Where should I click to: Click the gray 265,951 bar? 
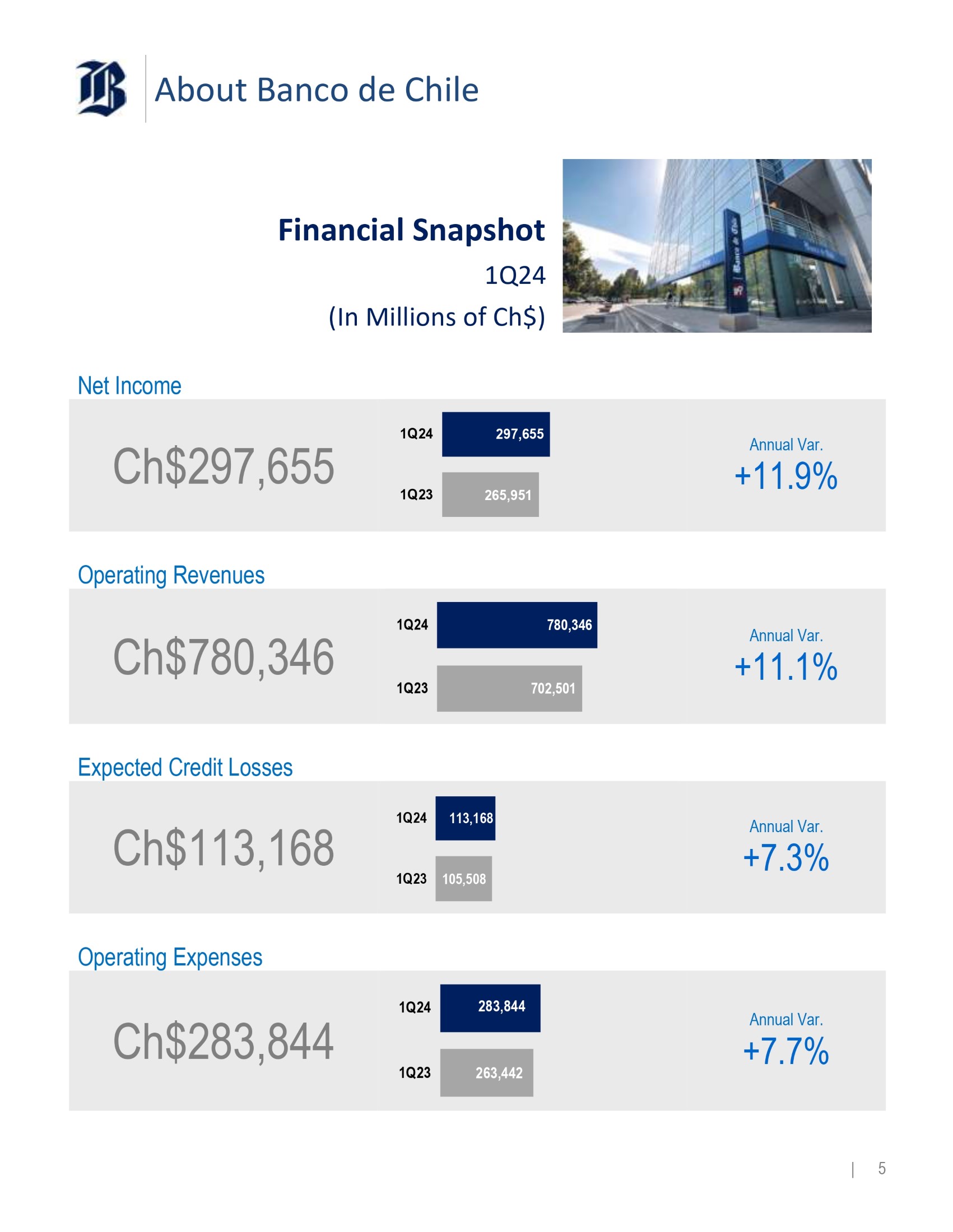(x=490, y=494)
